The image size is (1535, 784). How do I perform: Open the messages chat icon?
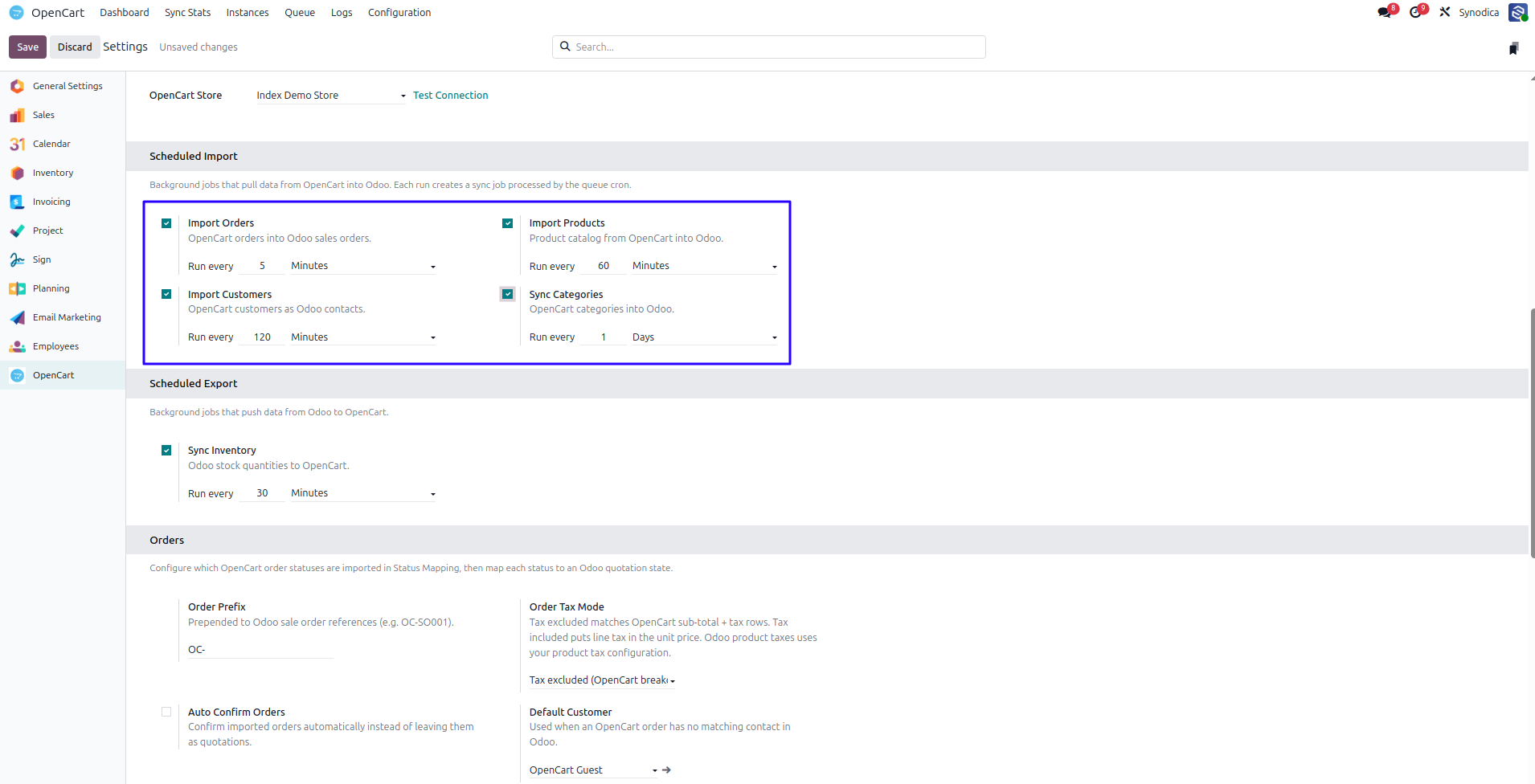[1384, 12]
